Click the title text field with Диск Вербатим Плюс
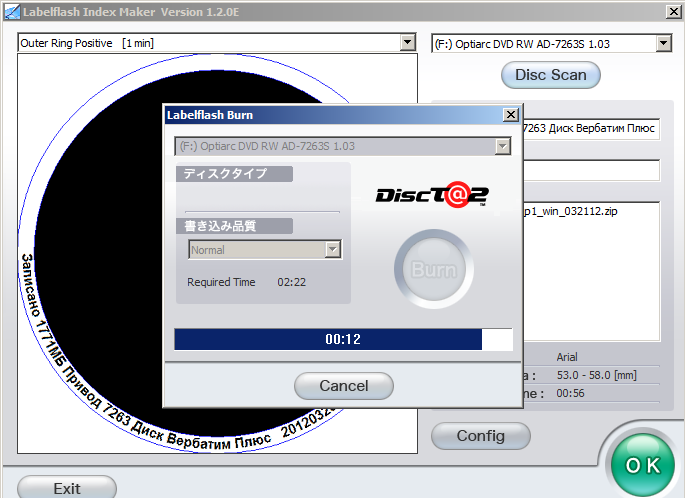Image resolution: width=685 pixels, height=498 pixels. 591,128
